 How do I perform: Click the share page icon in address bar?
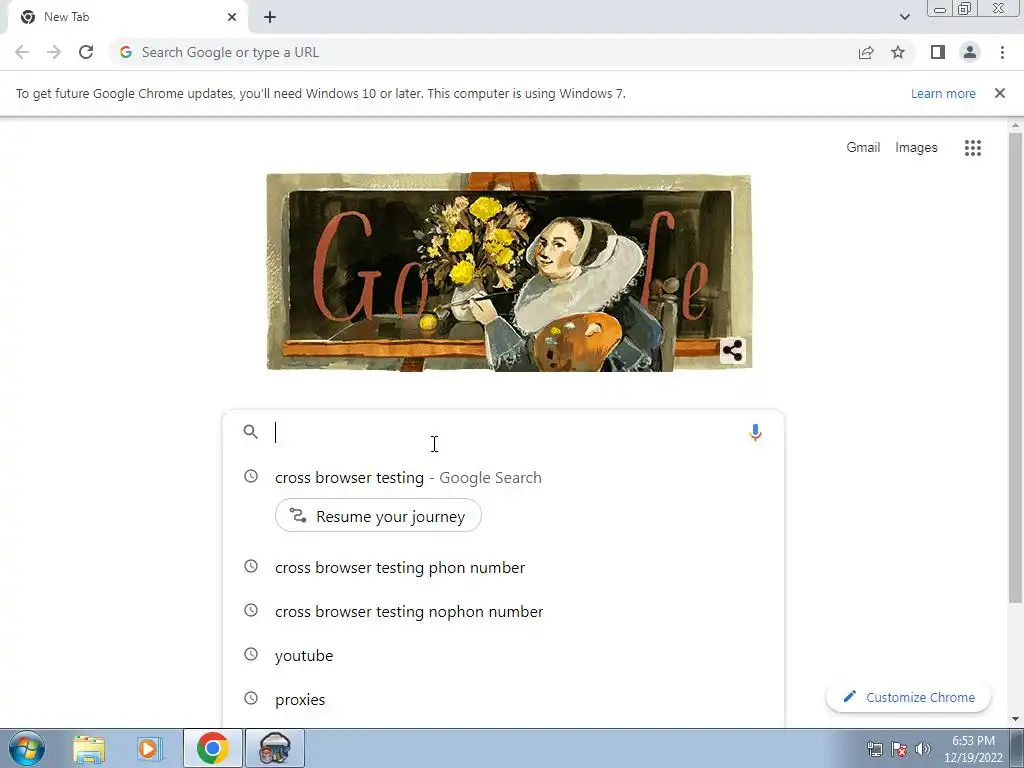[x=866, y=52]
